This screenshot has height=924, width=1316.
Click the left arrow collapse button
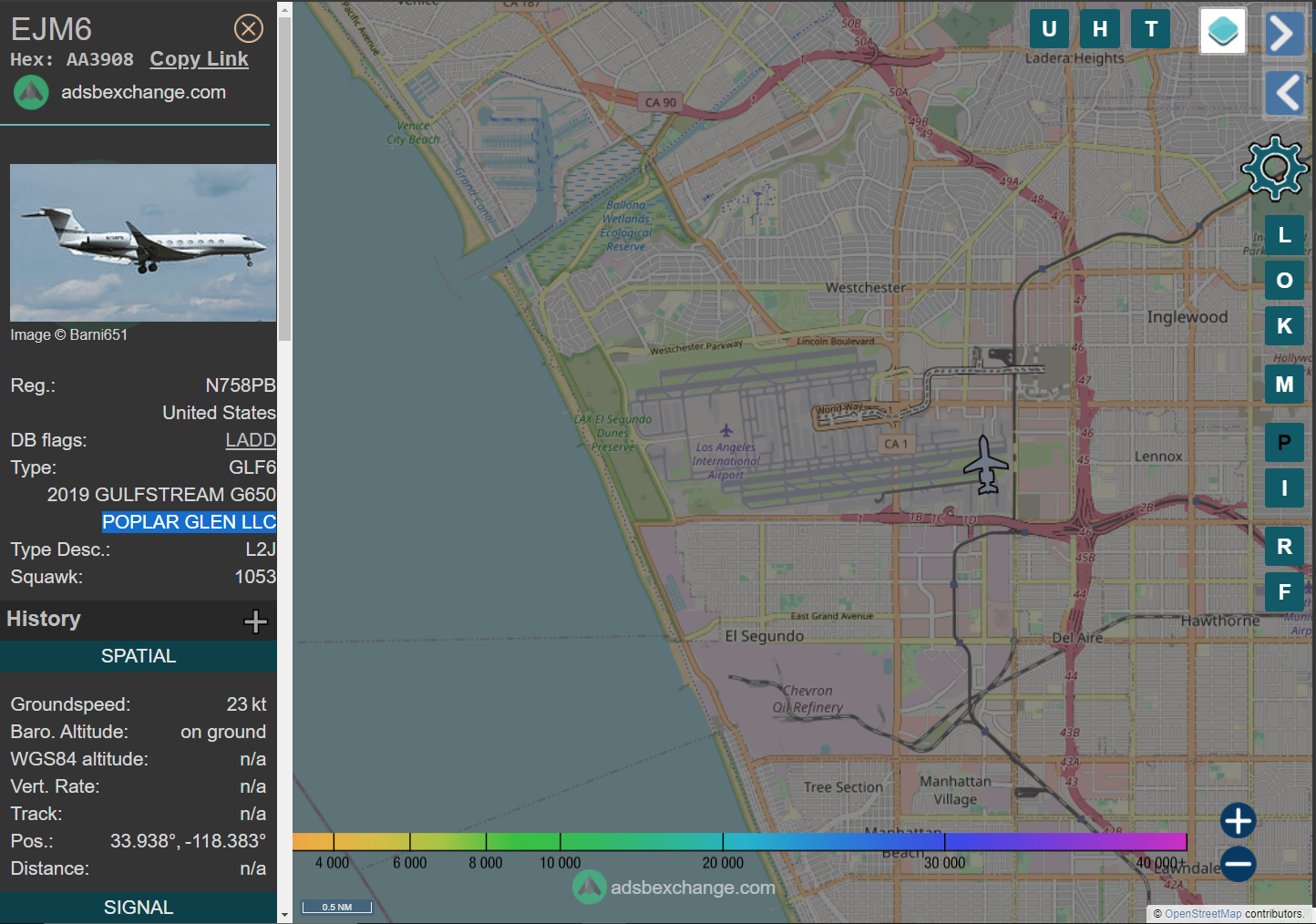point(1284,93)
